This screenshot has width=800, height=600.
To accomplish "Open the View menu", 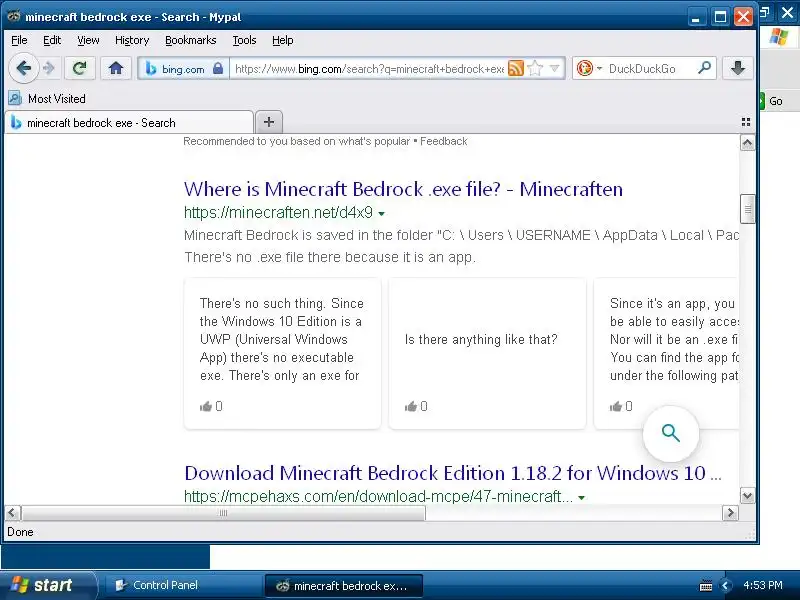I will pos(88,40).
